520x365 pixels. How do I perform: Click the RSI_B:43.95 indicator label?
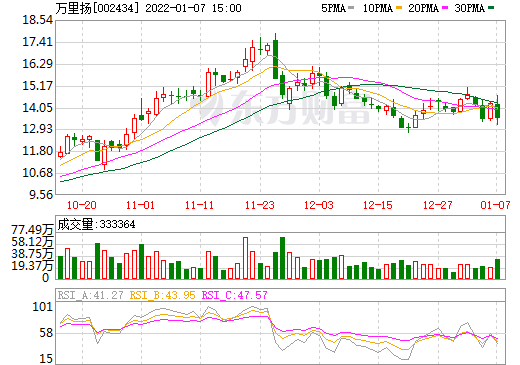pyautogui.click(x=162, y=295)
